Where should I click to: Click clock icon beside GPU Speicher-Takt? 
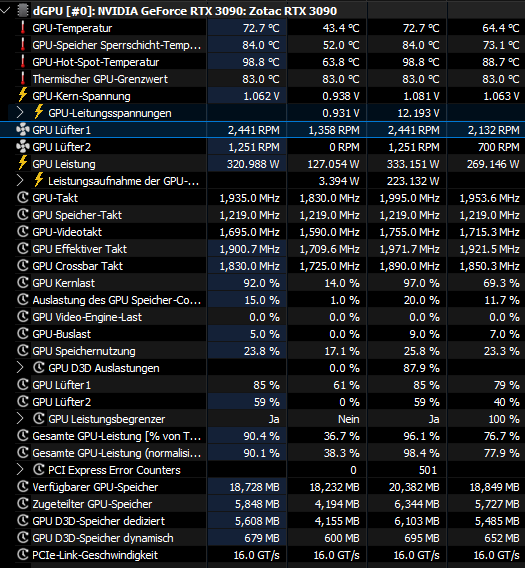23,214
